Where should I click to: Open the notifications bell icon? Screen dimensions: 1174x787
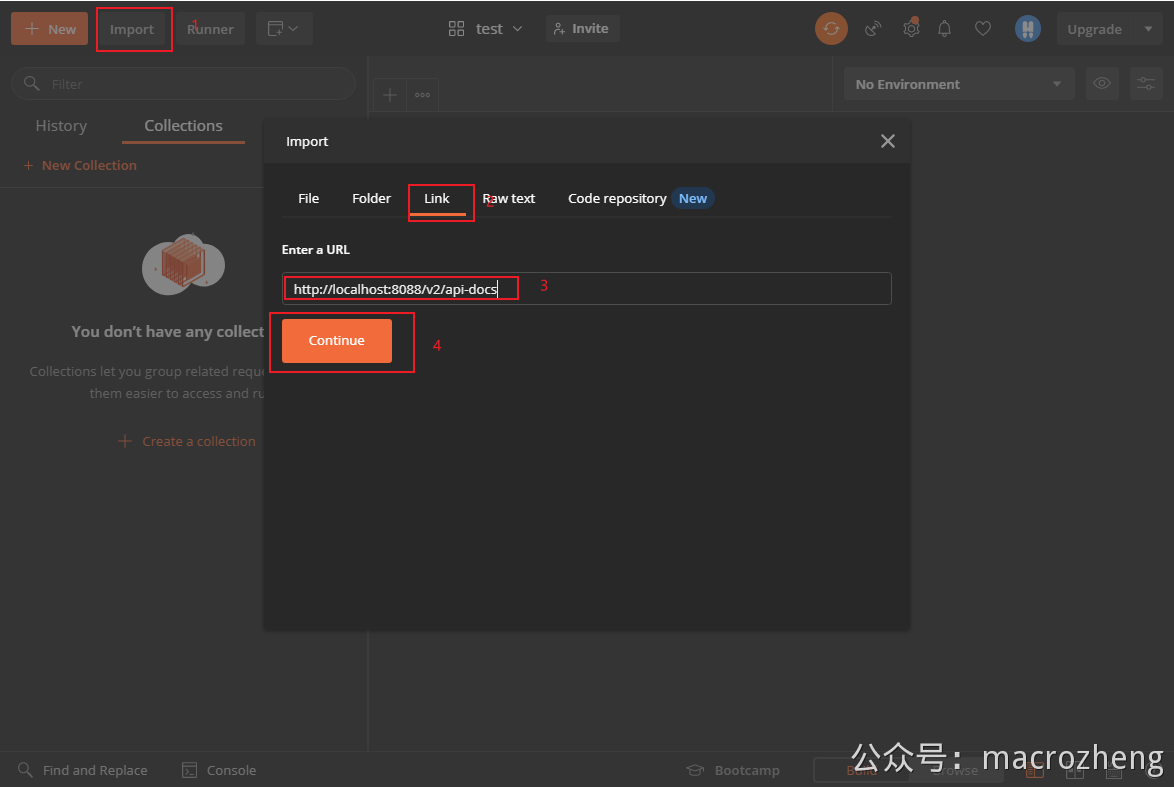(x=944, y=29)
